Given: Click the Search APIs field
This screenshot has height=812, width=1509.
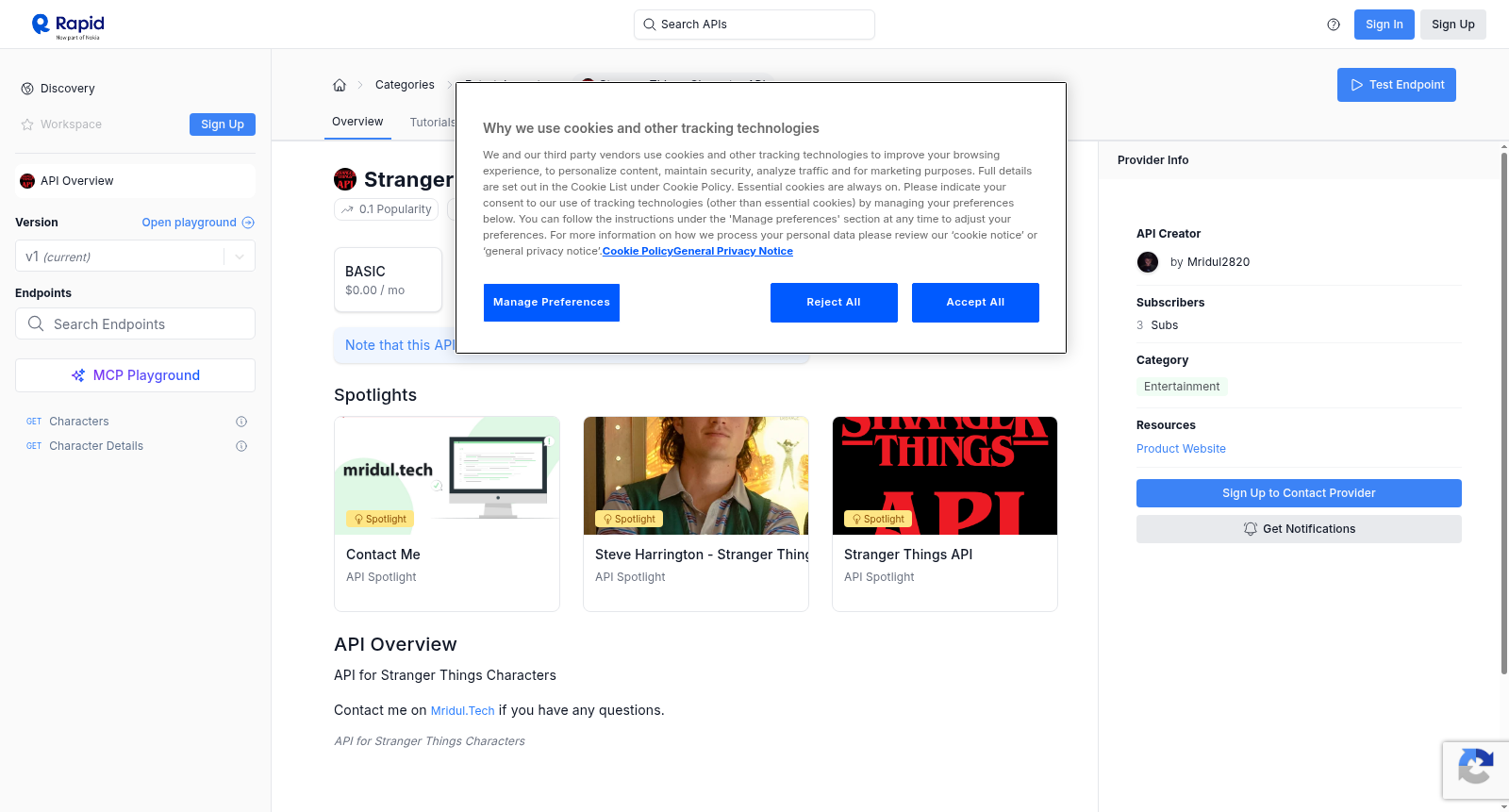Looking at the screenshot, I should click(x=754, y=25).
